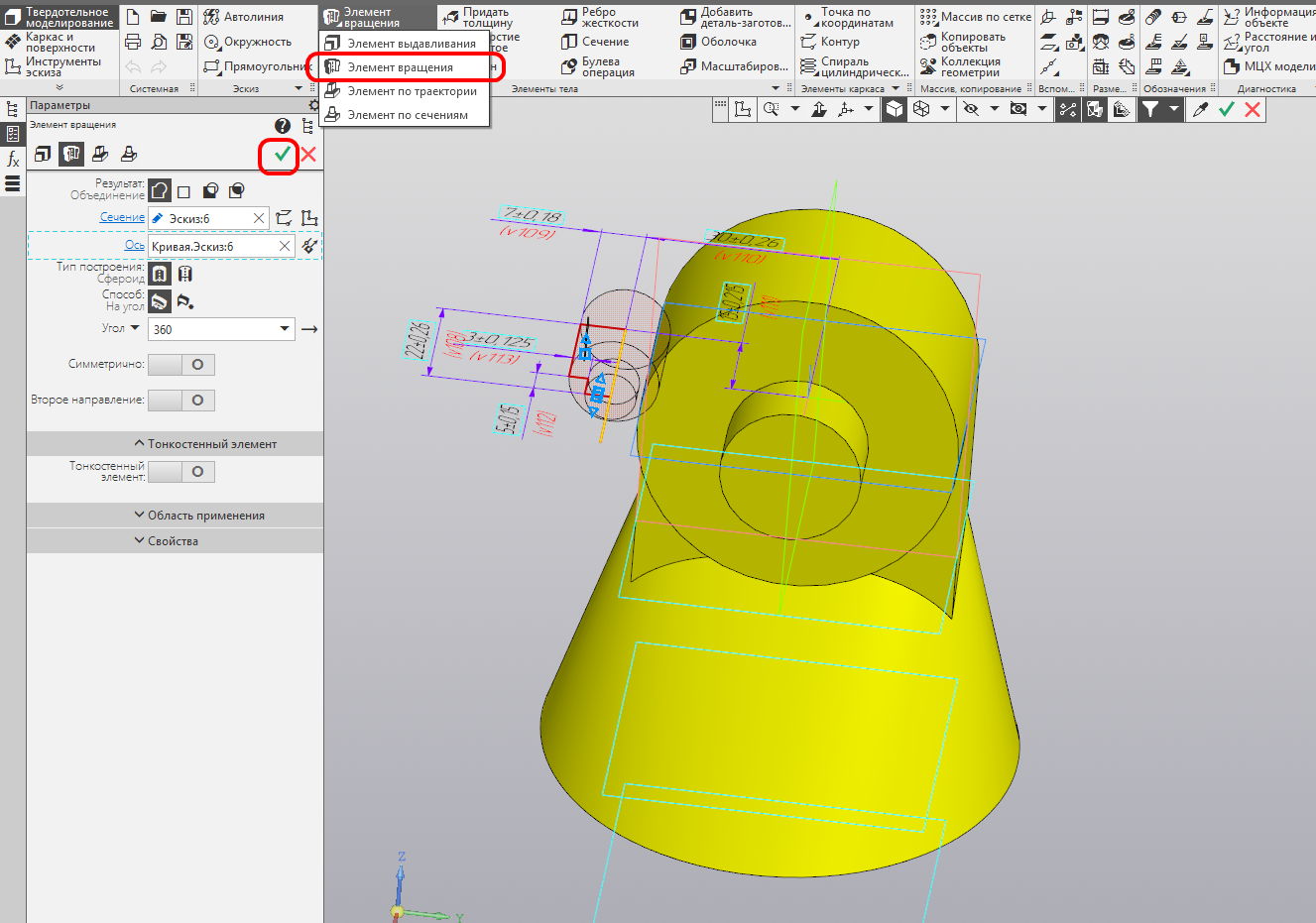Image resolution: width=1316 pixels, height=923 pixels.
Task: Click the Сечение link
Action: pos(122,217)
